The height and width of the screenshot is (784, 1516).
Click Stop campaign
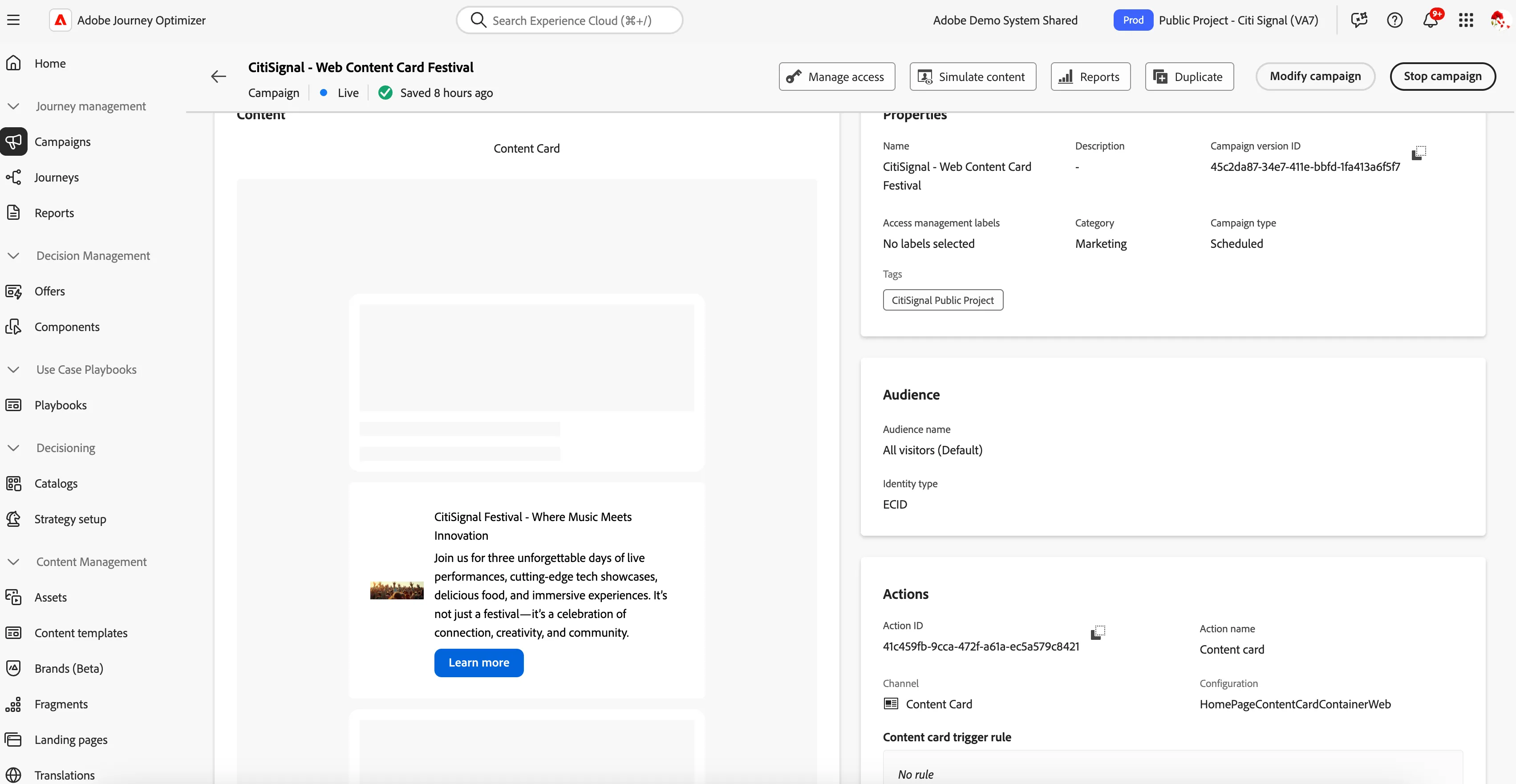(x=1443, y=77)
